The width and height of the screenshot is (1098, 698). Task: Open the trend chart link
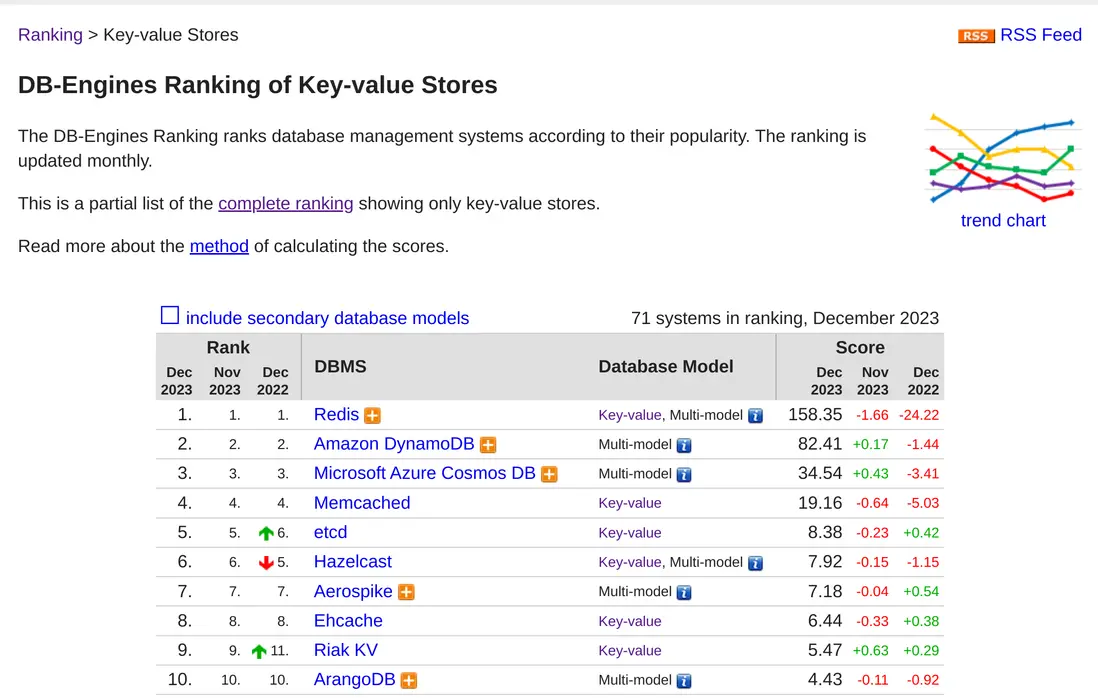pos(1003,220)
